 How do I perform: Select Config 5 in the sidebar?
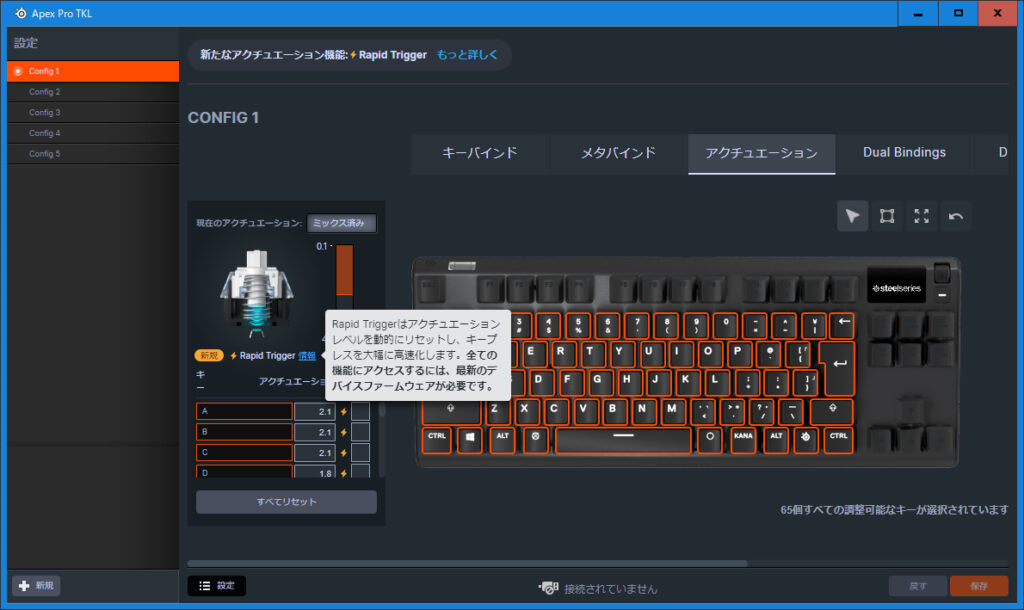93,154
